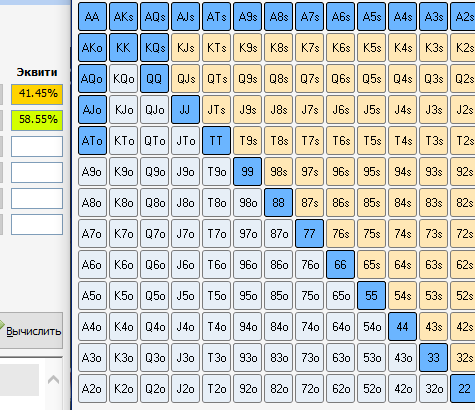475x410 pixels.
Task: Select the Q4o hand cell
Action: (154, 326)
